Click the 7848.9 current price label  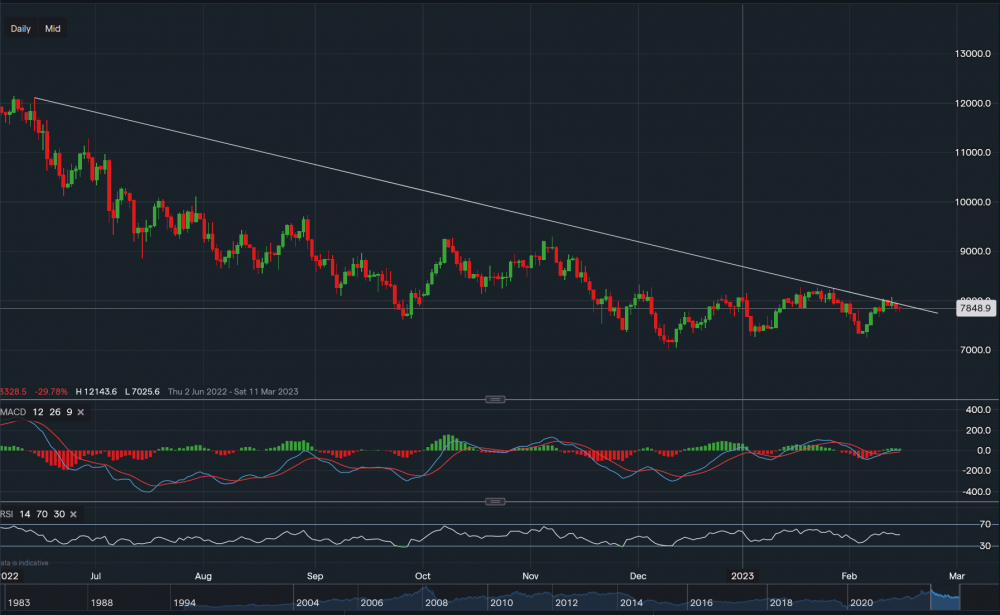pyautogui.click(x=974, y=309)
